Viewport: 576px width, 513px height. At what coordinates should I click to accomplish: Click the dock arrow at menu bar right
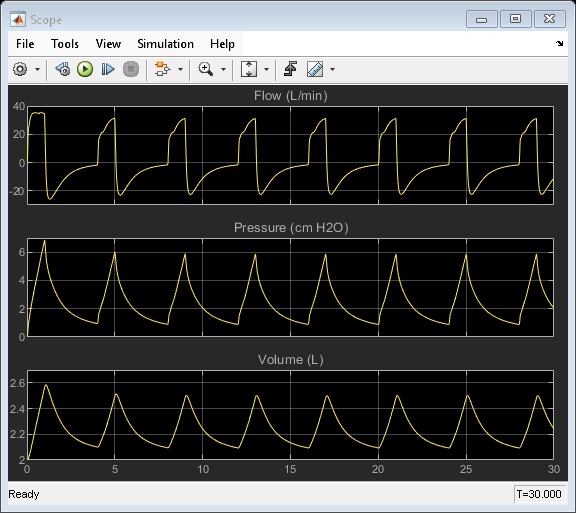point(559,43)
